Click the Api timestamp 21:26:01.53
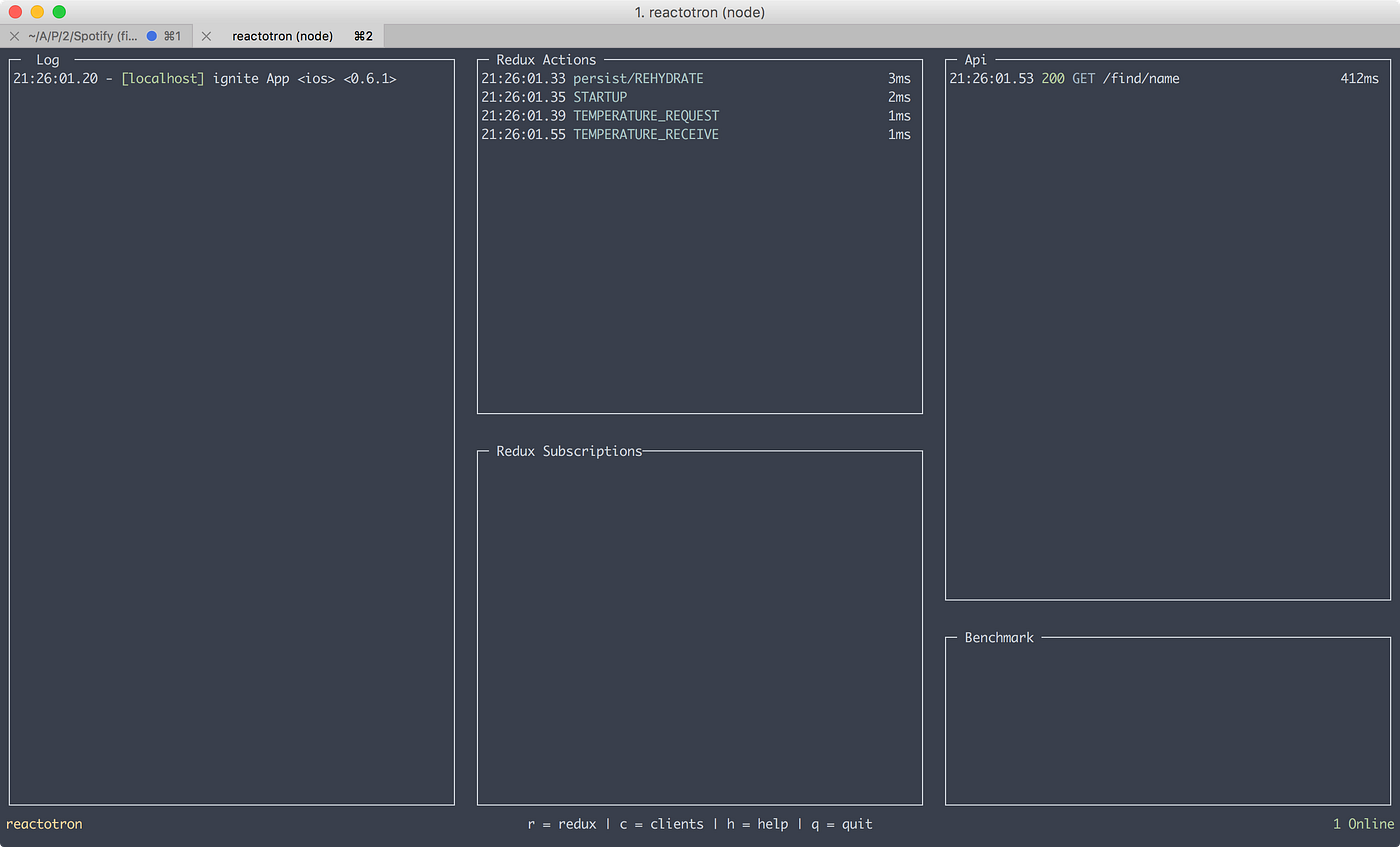Screen dimensions: 1400x847 (x=991, y=78)
